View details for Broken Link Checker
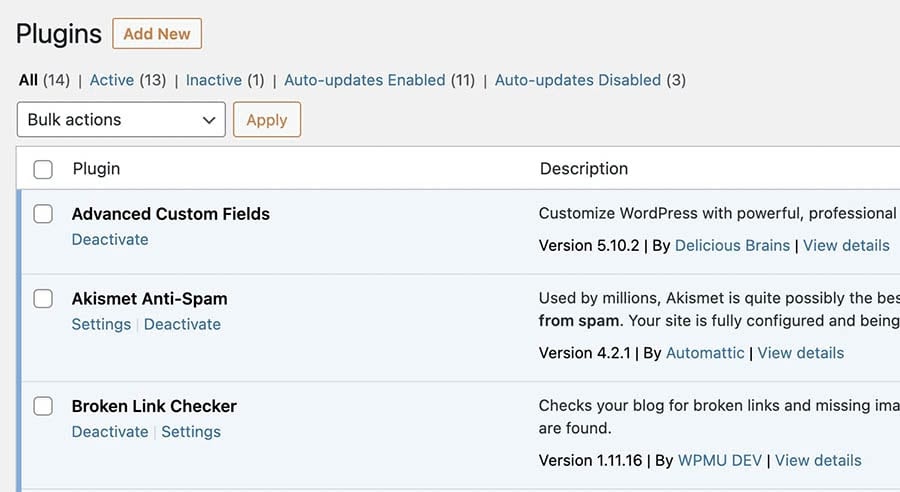 tap(818, 461)
